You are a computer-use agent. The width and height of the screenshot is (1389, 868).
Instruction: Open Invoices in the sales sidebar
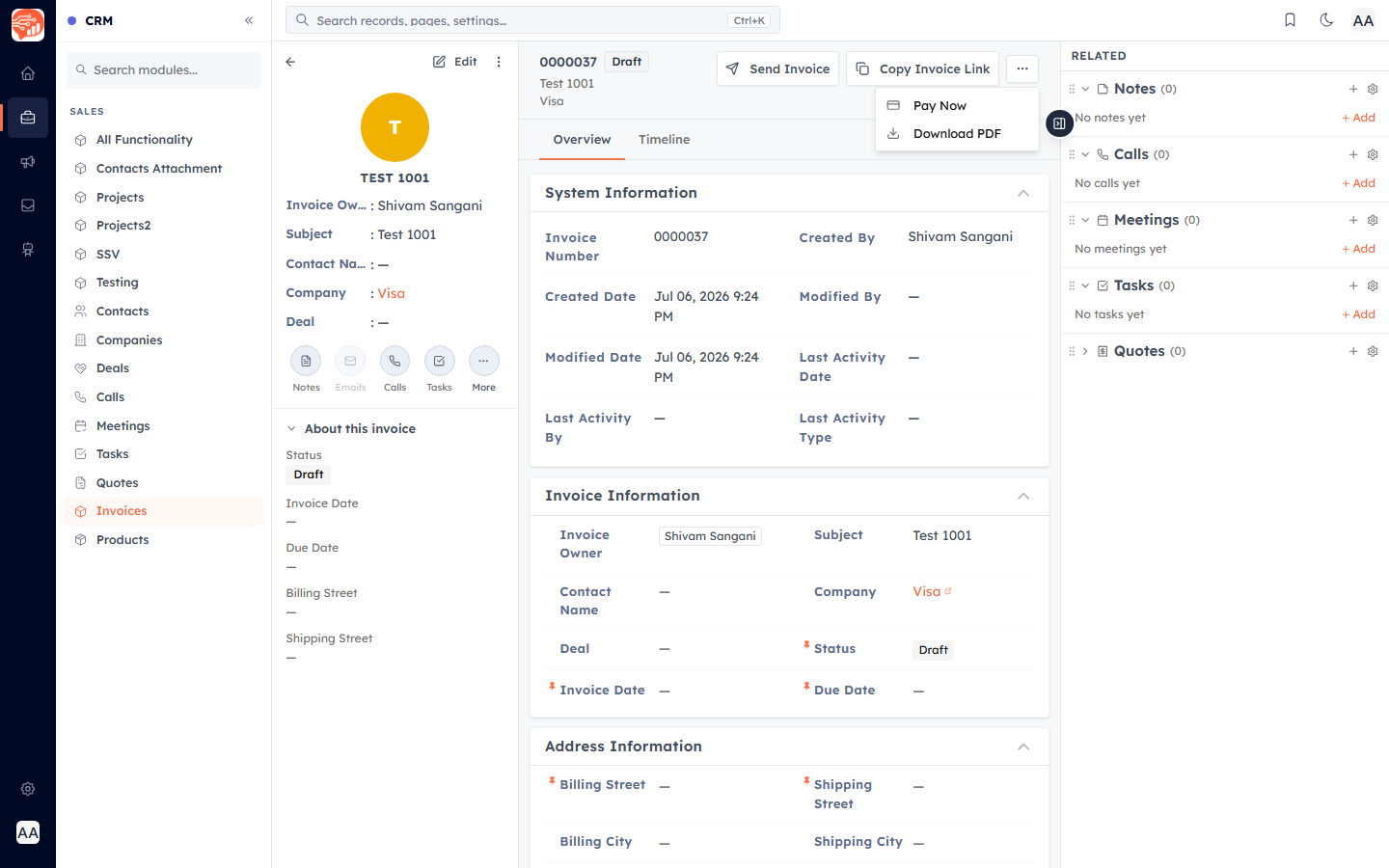[164, 511]
